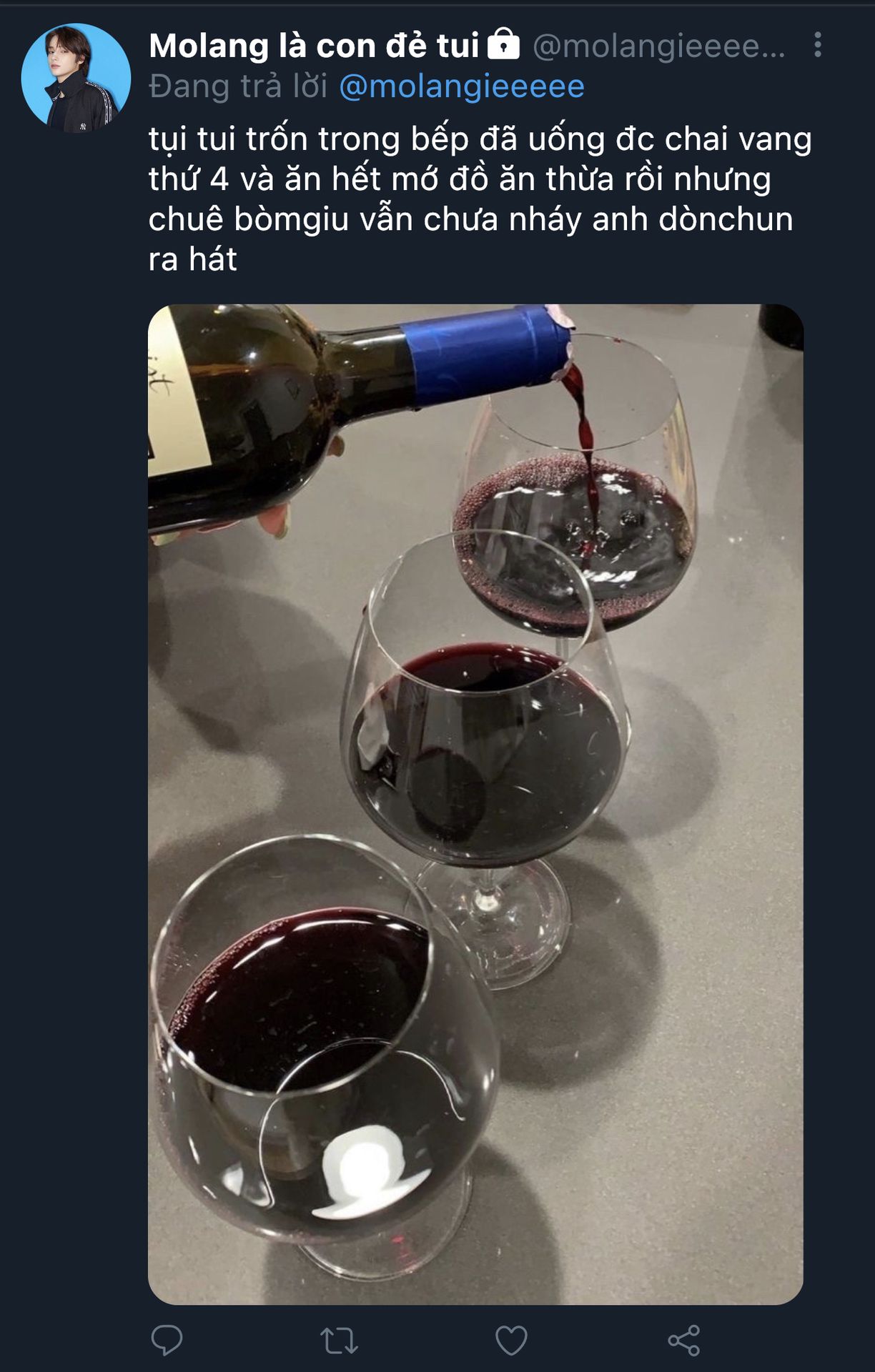Click the gray @molangieeee handle in header
This screenshot has height=1372, width=875.
tap(658, 46)
